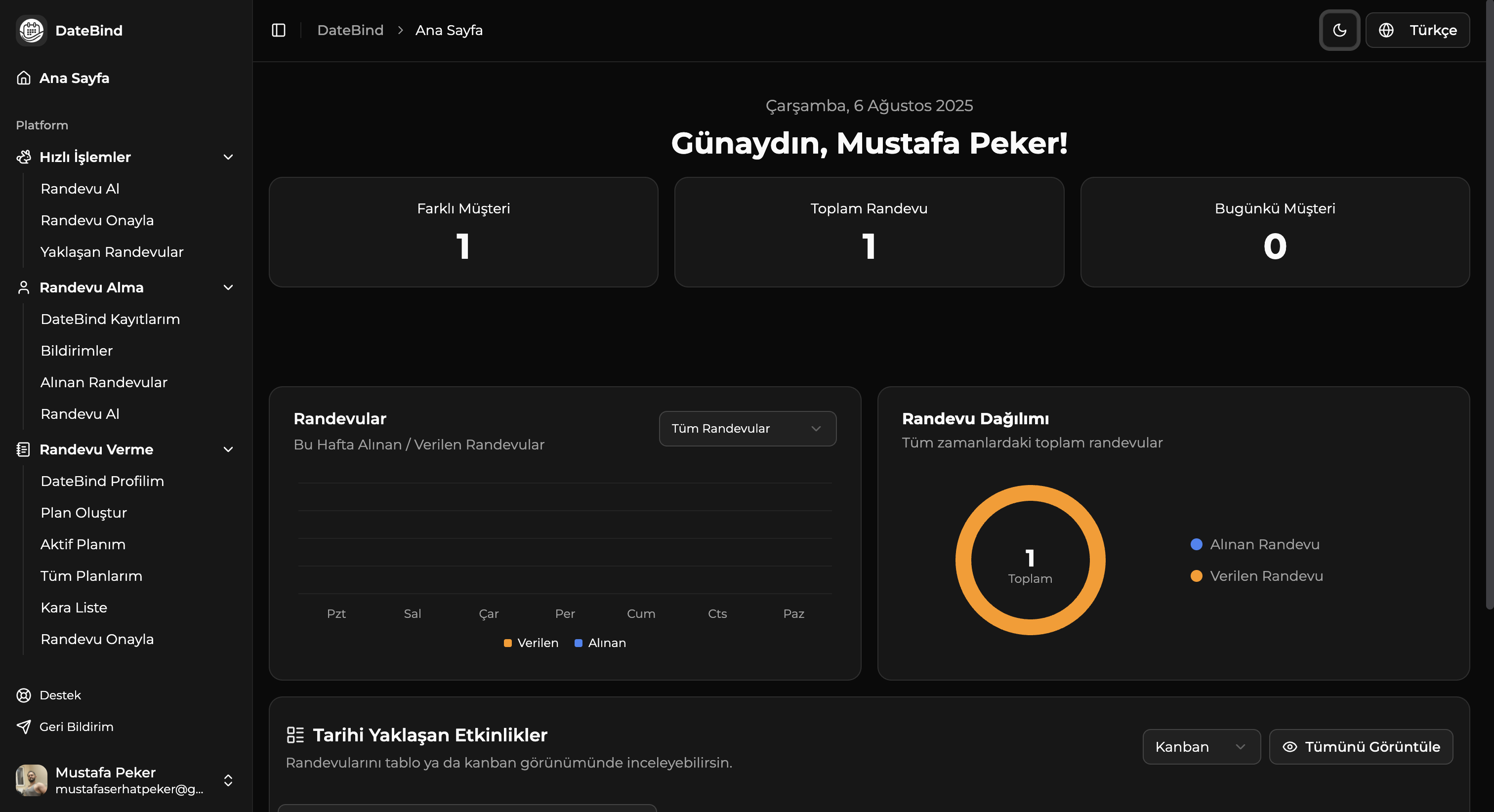Collapse the Randevu Verme section chevron
The width and height of the screenshot is (1494, 812).
(x=229, y=449)
